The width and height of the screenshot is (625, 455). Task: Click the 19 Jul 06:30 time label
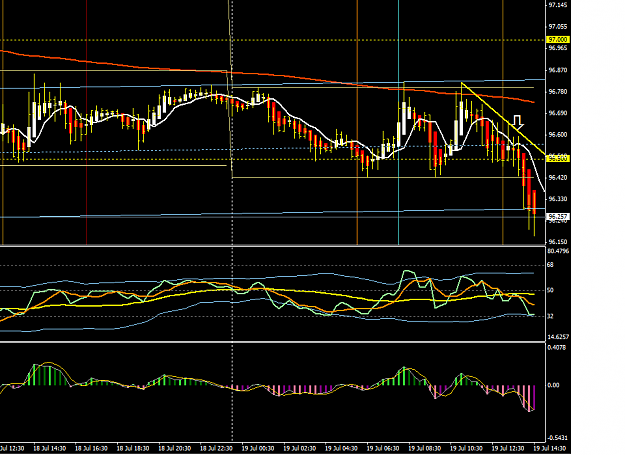383,448
